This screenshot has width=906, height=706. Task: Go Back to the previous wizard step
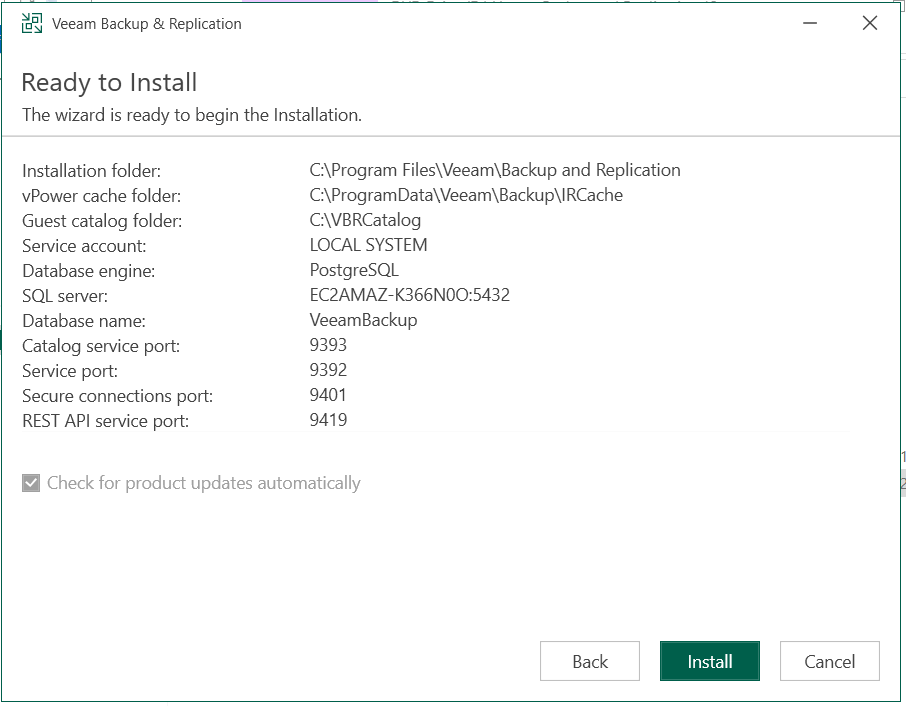[x=589, y=661]
